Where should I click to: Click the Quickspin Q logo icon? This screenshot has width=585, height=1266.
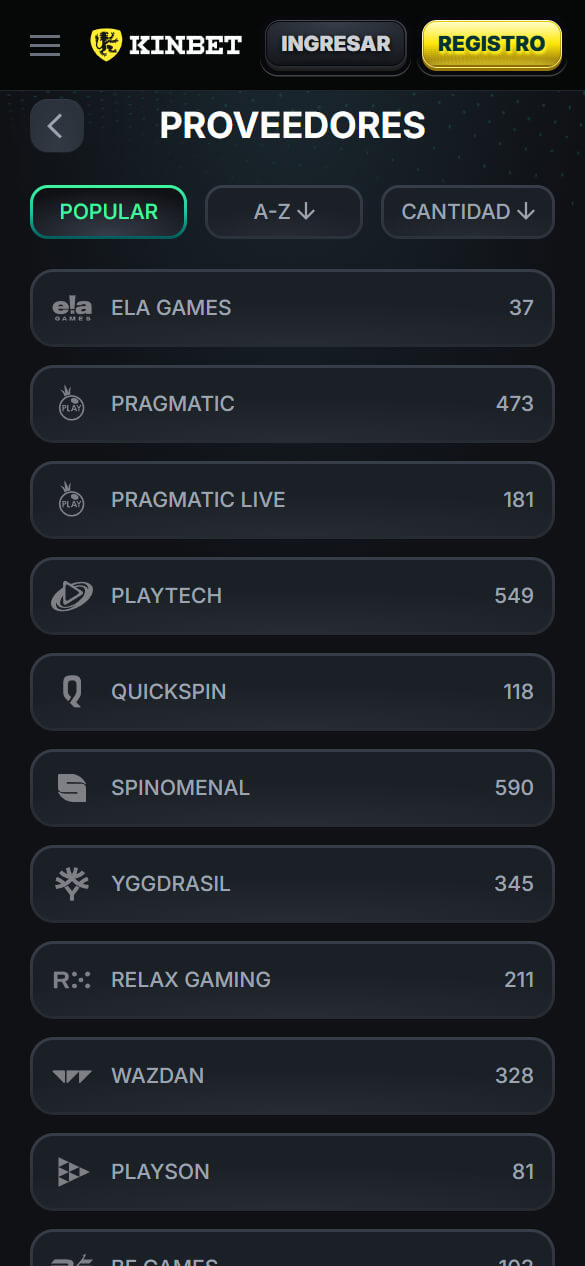click(72, 692)
